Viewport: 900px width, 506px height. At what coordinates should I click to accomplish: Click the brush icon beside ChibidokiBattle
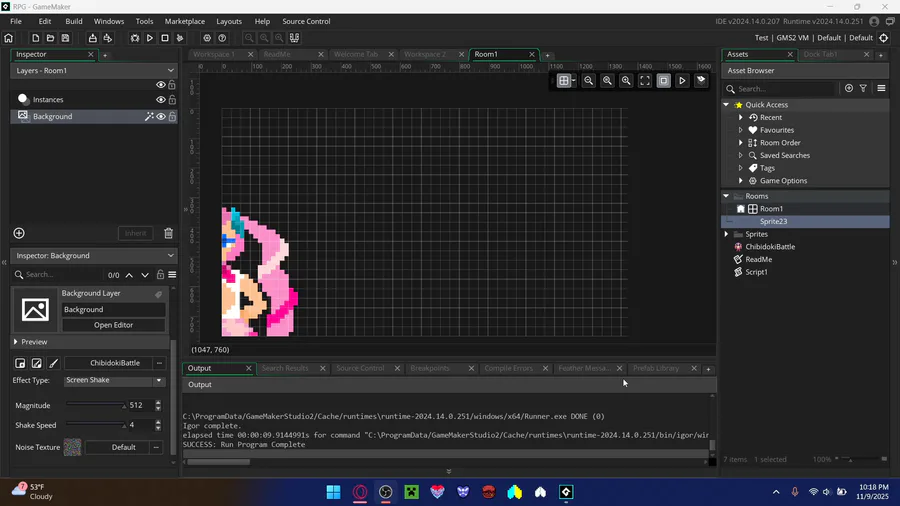(53, 363)
